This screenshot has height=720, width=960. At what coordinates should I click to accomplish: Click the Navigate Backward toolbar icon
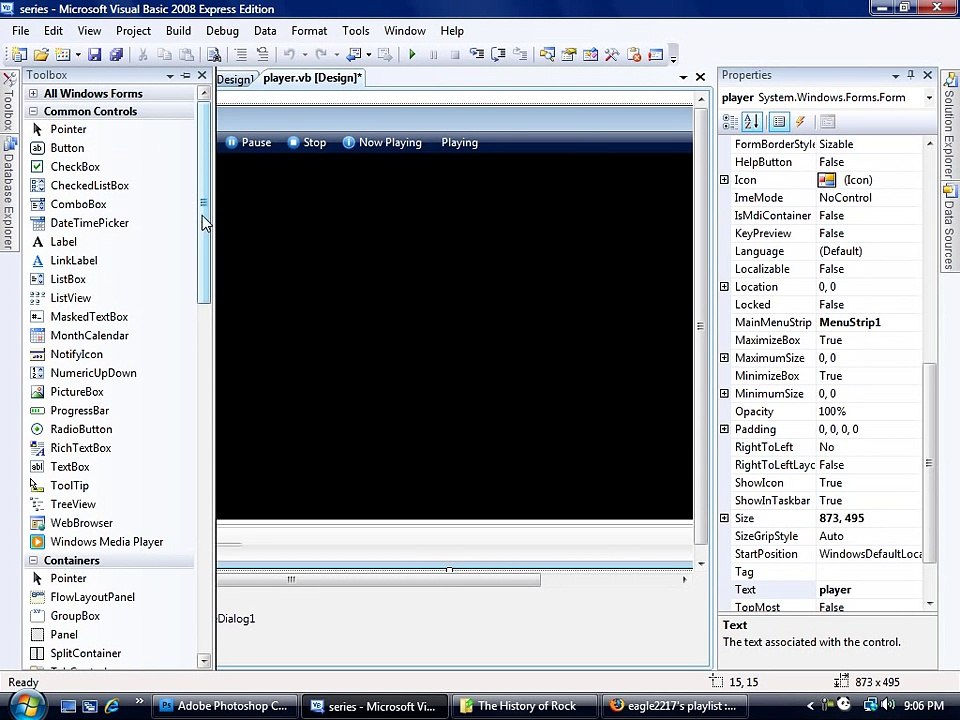(354, 54)
